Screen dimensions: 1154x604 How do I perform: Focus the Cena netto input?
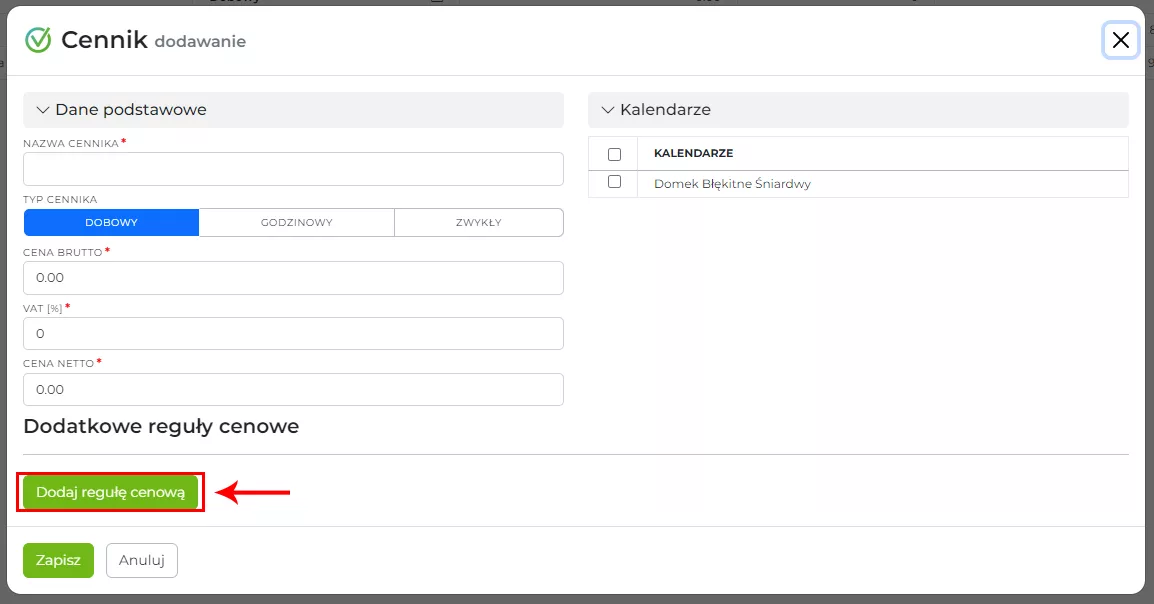(293, 389)
